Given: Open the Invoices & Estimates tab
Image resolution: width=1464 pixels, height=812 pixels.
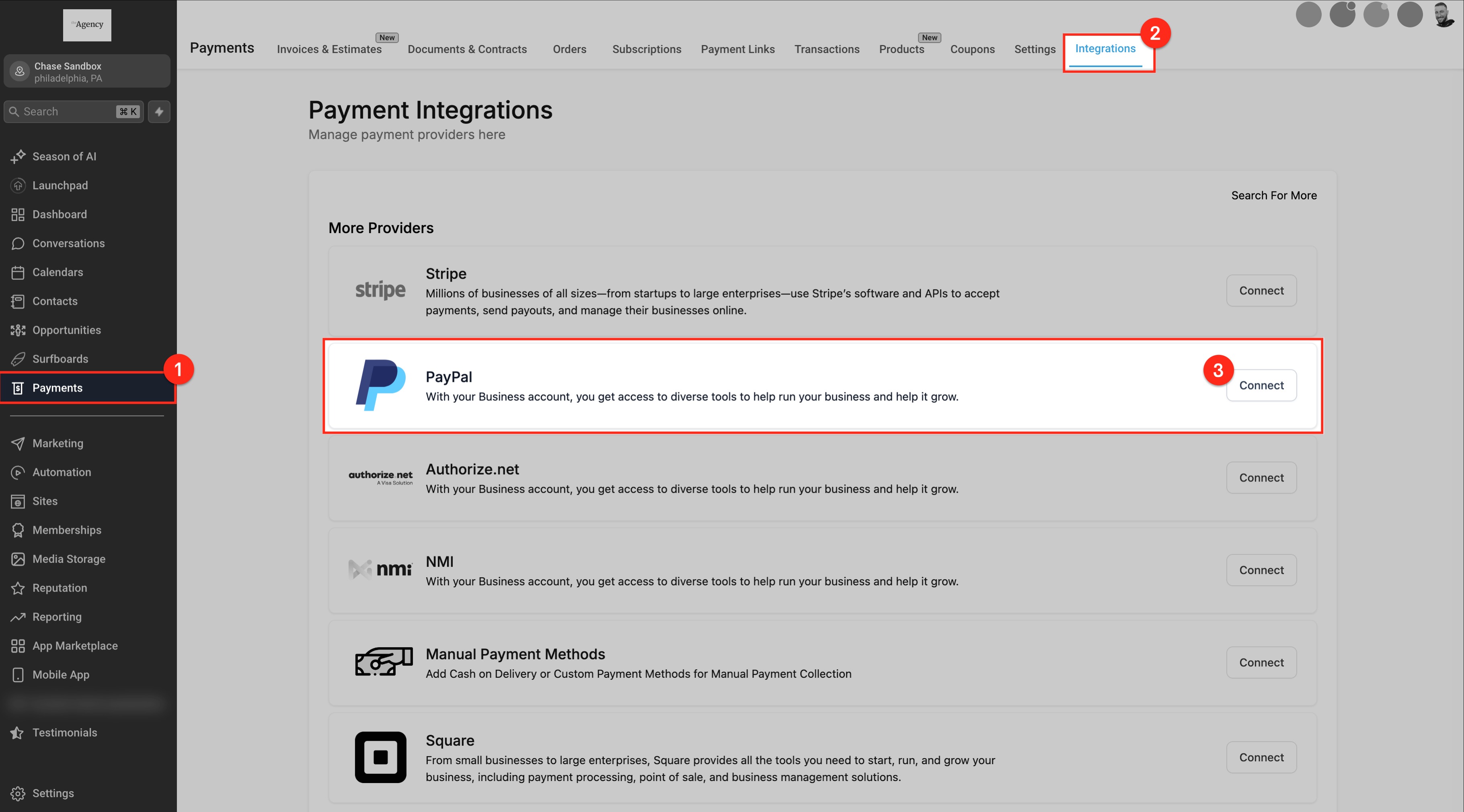Looking at the screenshot, I should coord(329,49).
